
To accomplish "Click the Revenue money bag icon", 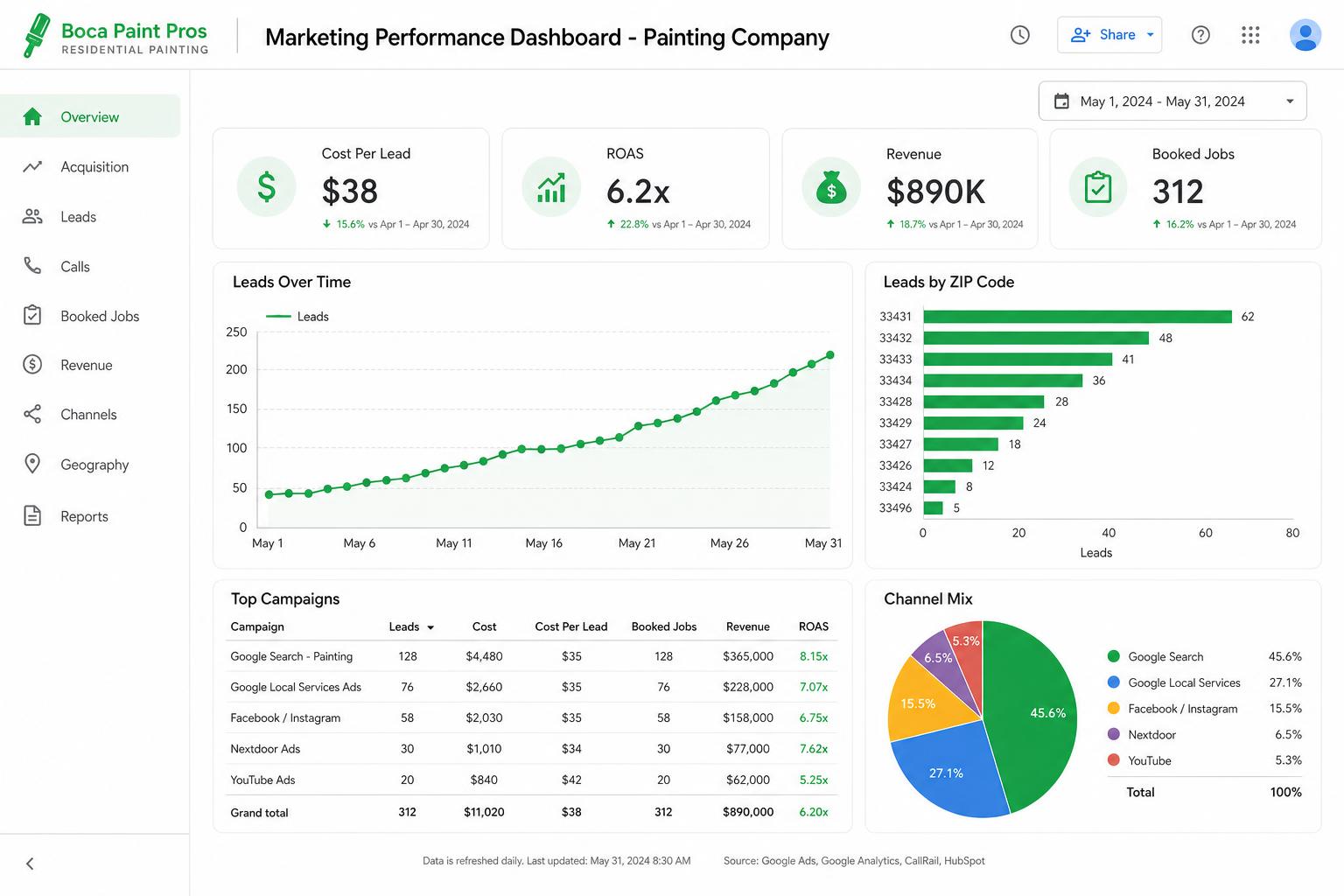I will 831,187.
